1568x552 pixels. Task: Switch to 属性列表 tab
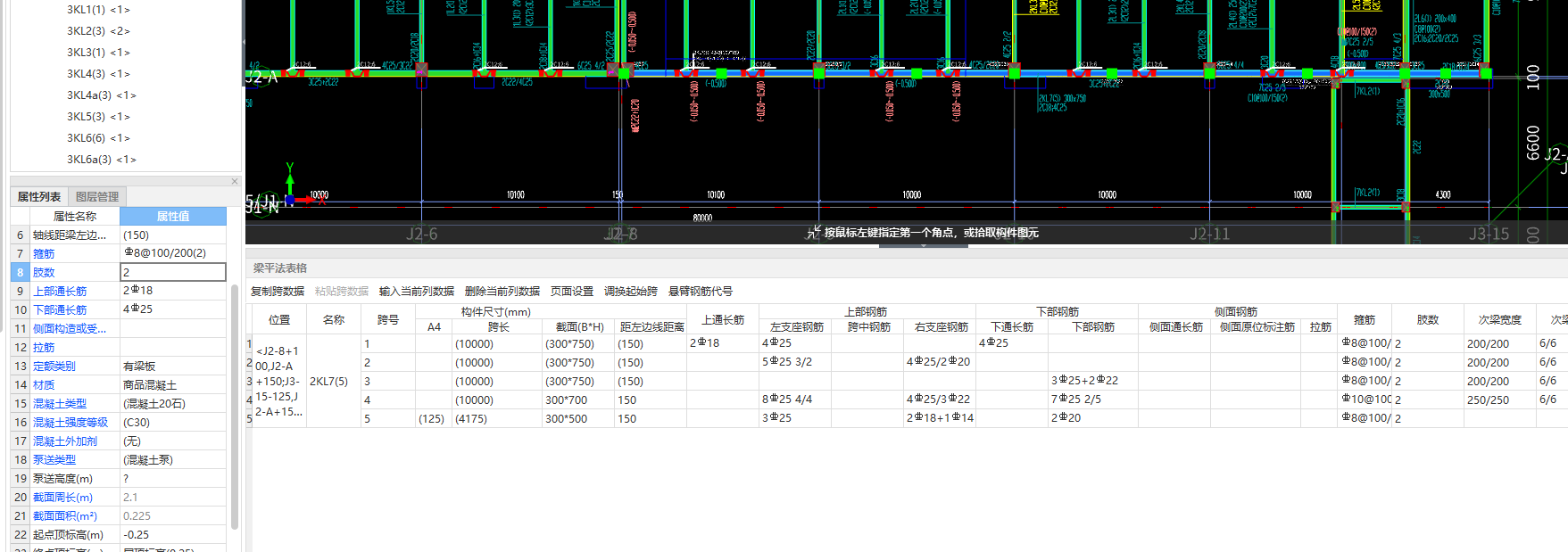point(39,196)
